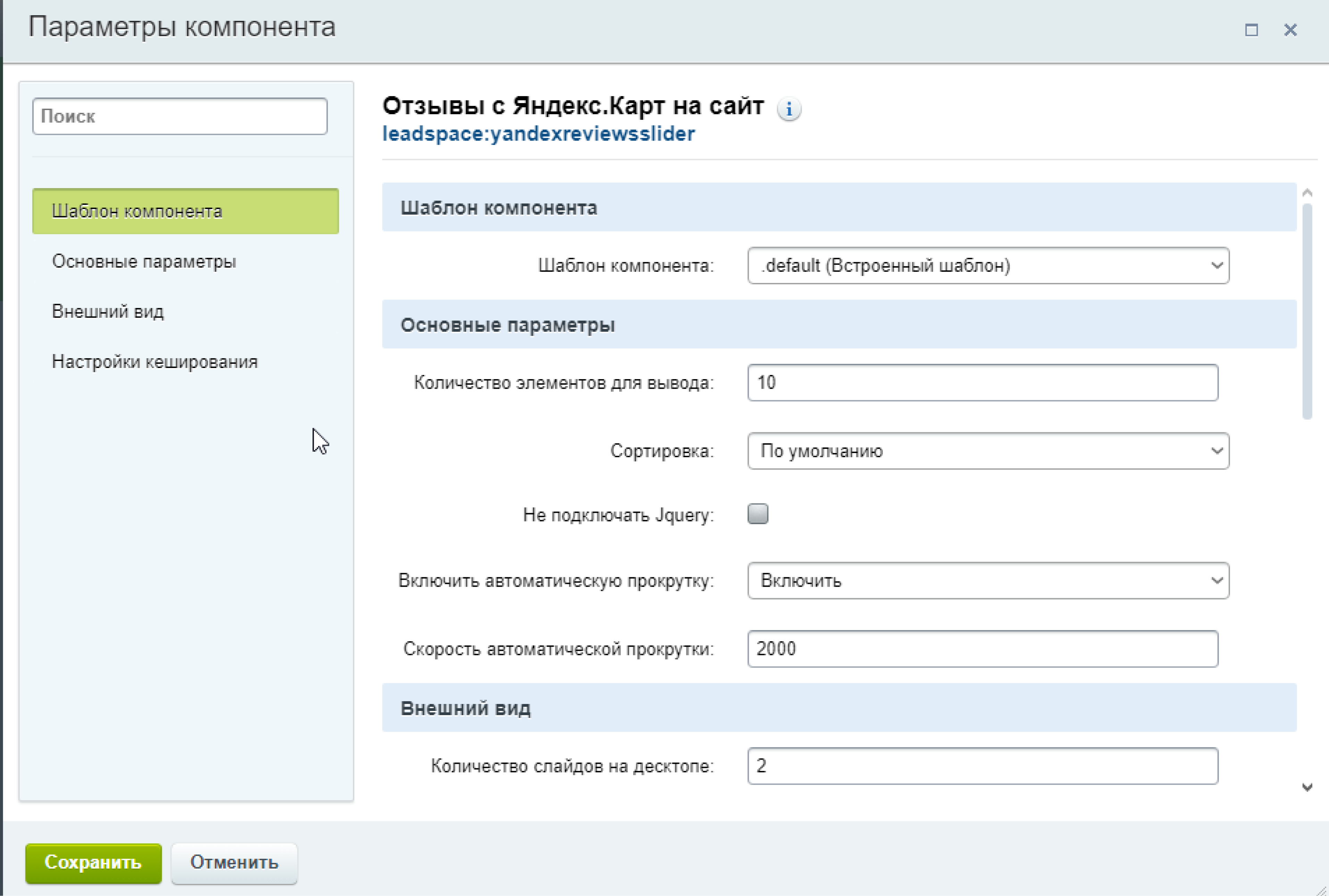Expand the automatic scrolling dropdown
The height and width of the screenshot is (896, 1329).
coord(988,580)
